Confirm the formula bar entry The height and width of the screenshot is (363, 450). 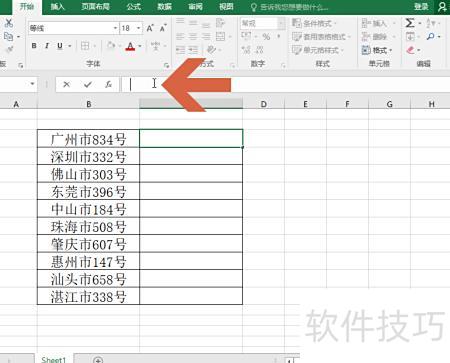pos(88,84)
